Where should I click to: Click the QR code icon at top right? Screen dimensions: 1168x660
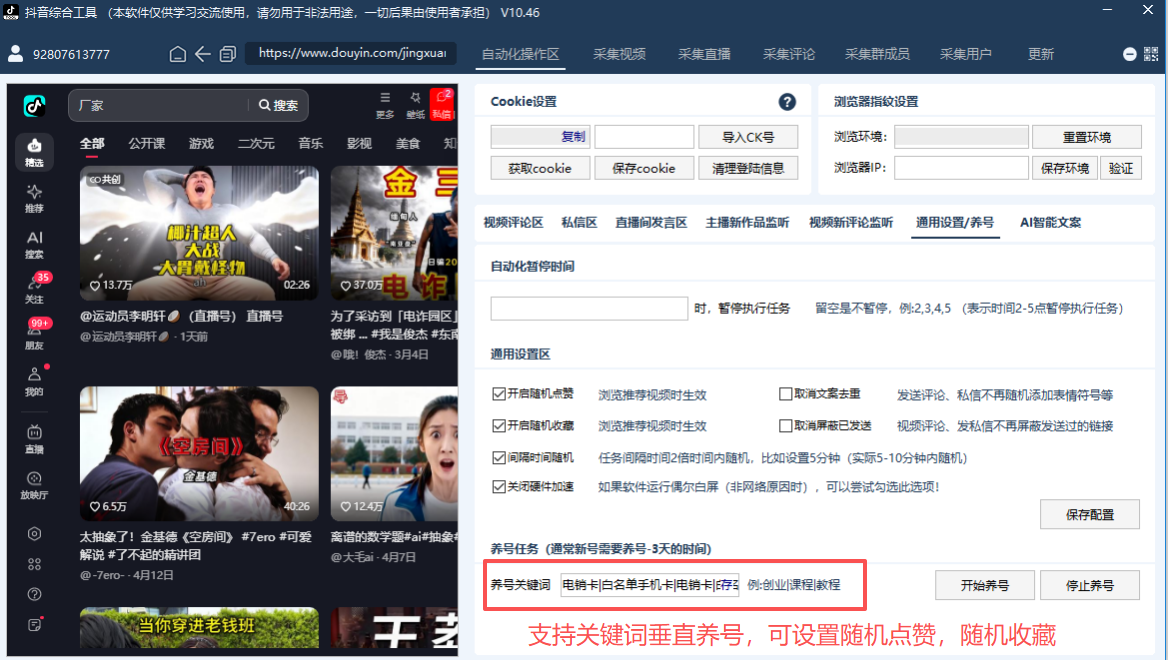pyautogui.click(x=1151, y=54)
